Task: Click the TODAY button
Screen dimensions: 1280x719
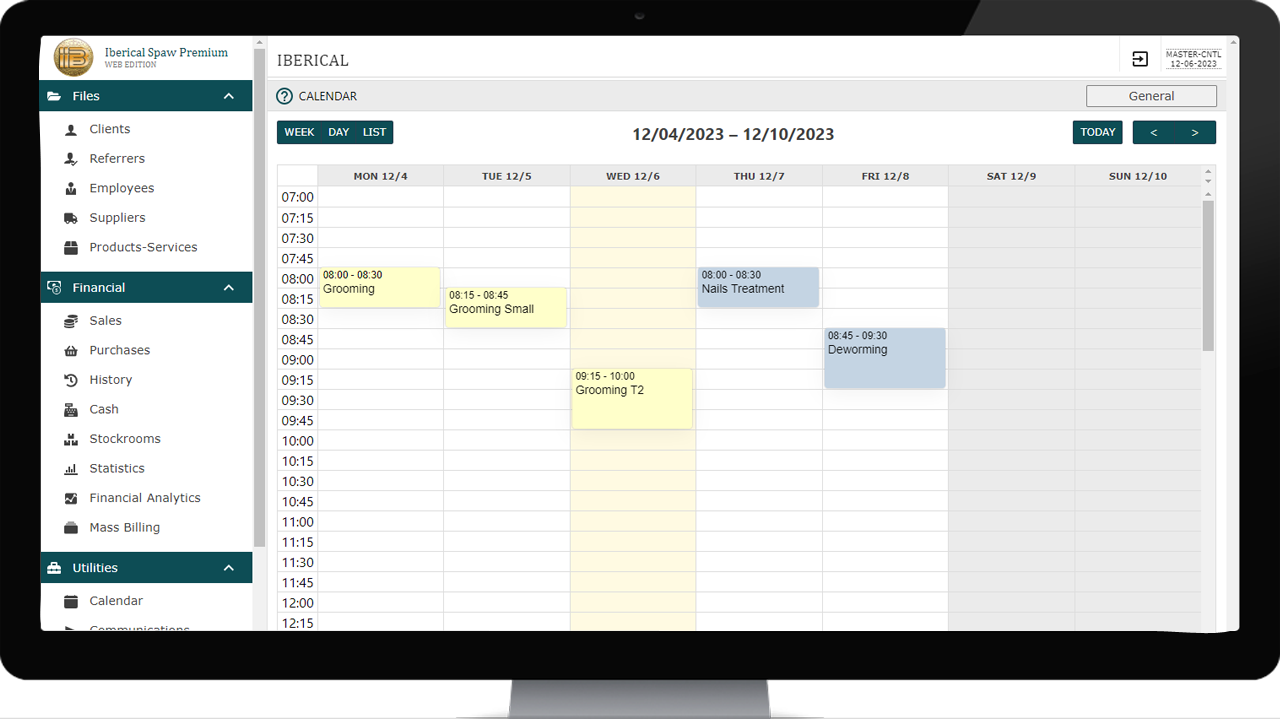Action: pyautogui.click(x=1097, y=132)
